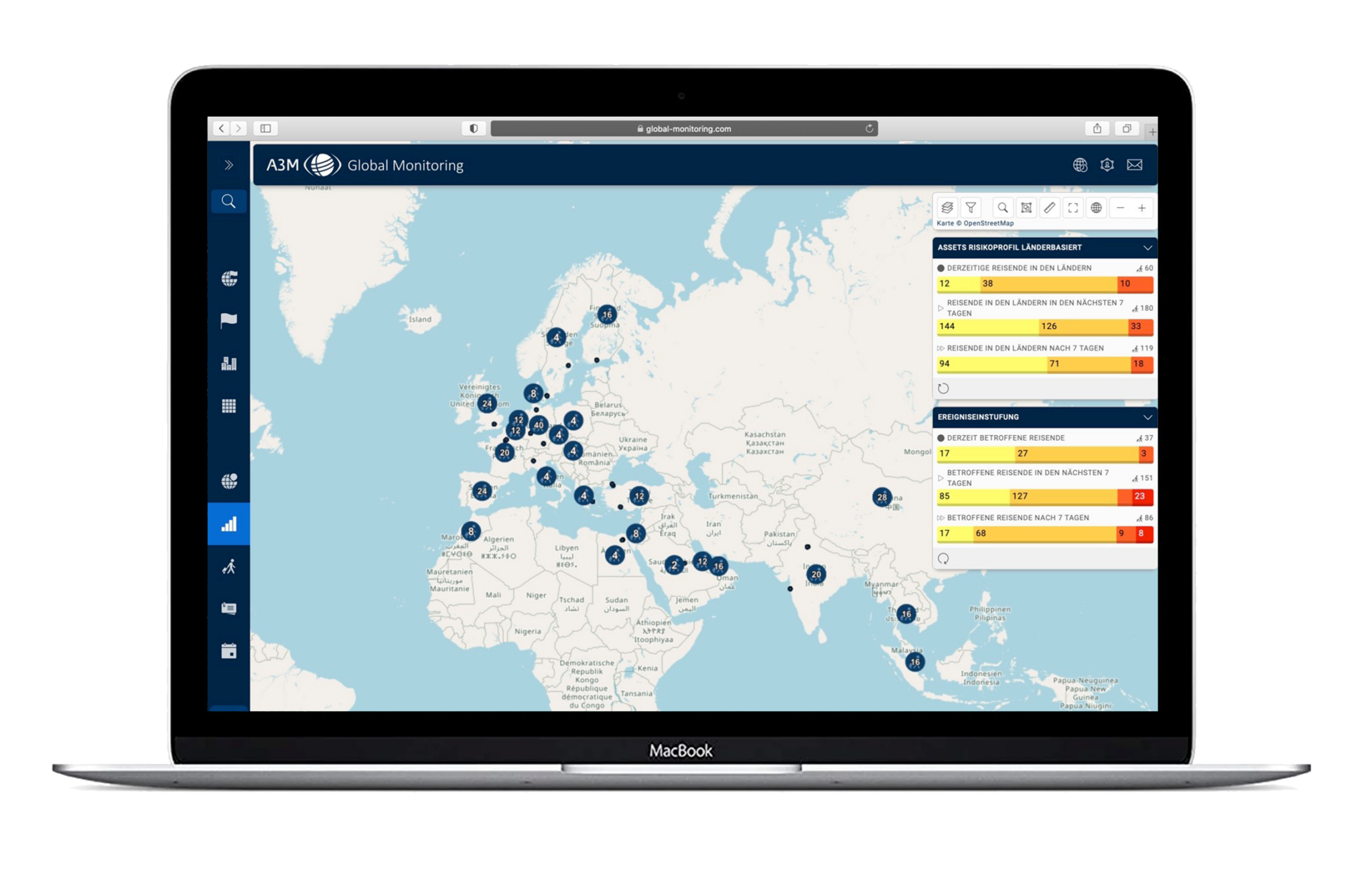This screenshot has height=890, width=1372.
Task: Open the OpenStreetMap attribution link
Action: coord(988,223)
